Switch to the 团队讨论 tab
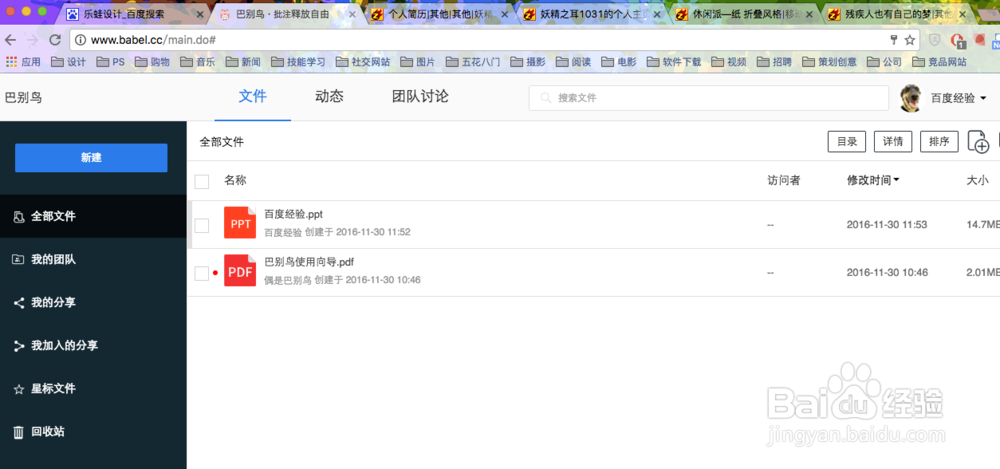The width and height of the screenshot is (1000, 469). click(x=420, y=96)
